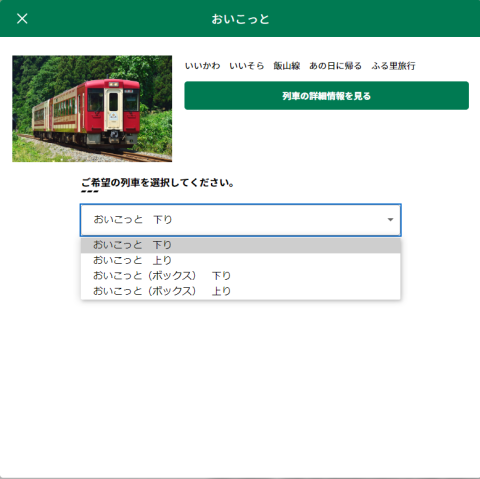Close the おいこっと dialog with X icon
Image resolution: width=480 pixels, height=479 pixels.
click(x=22, y=19)
